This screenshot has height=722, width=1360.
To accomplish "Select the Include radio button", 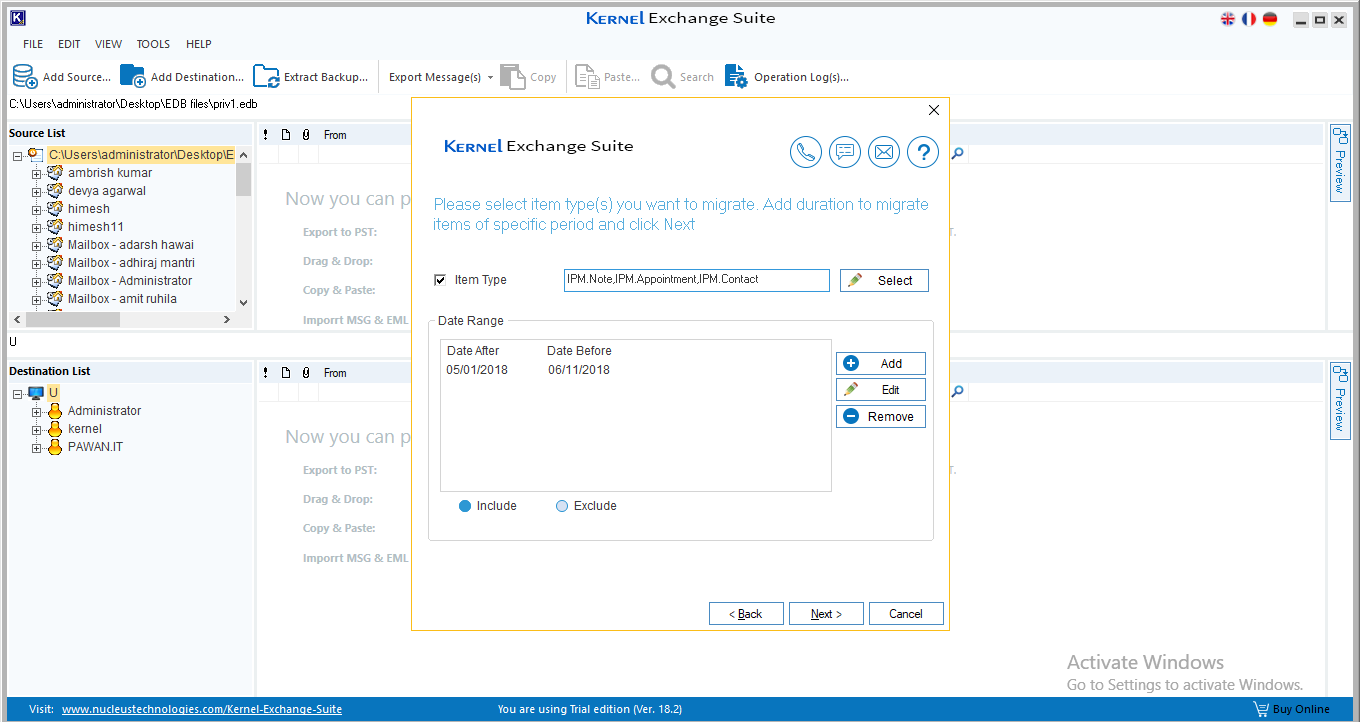I will [x=465, y=506].
